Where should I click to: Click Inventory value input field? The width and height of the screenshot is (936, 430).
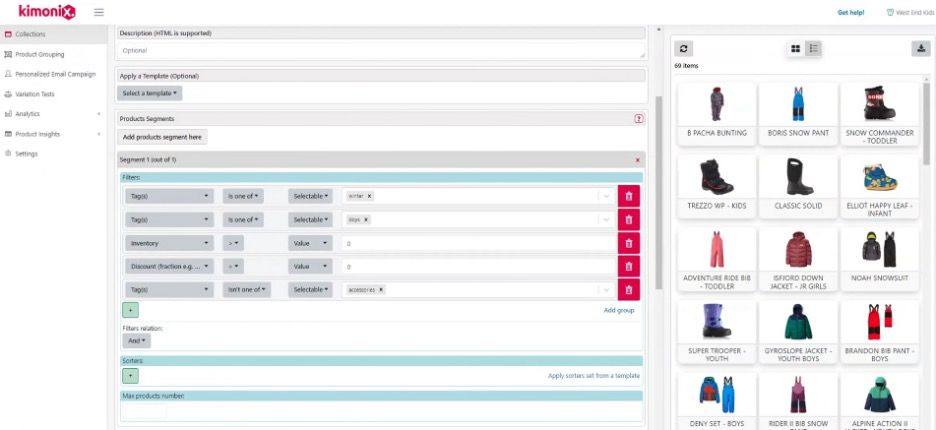(x=479, y=243)
